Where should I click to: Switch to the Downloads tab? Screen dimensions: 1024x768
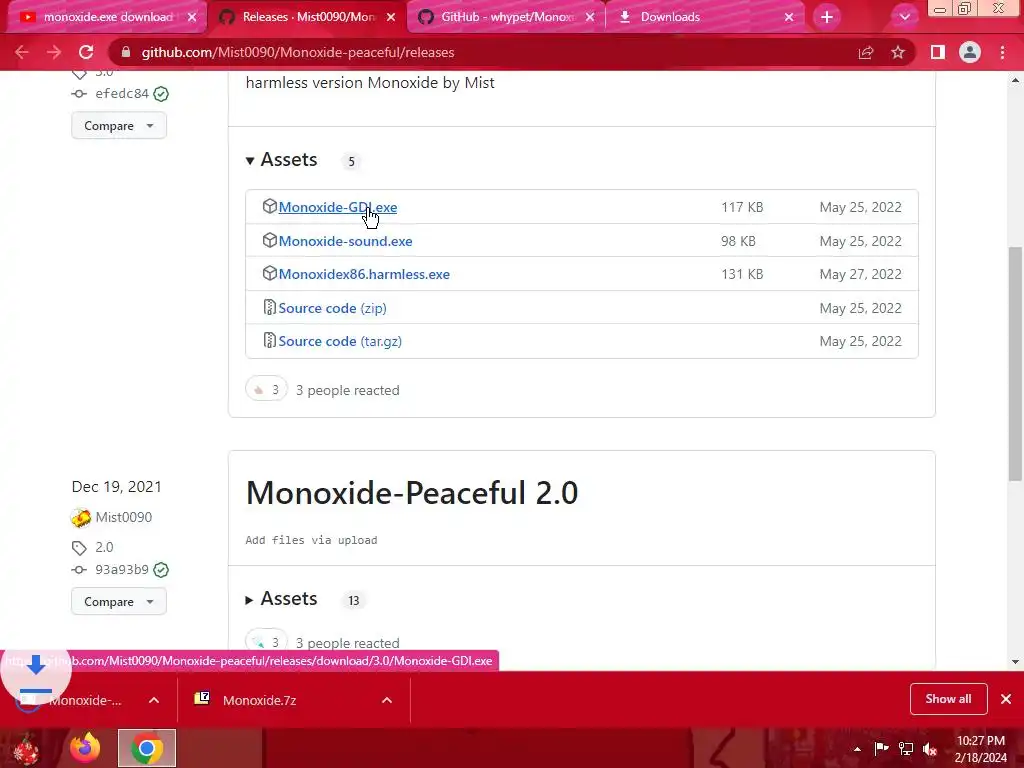click(x=704, y=17)
